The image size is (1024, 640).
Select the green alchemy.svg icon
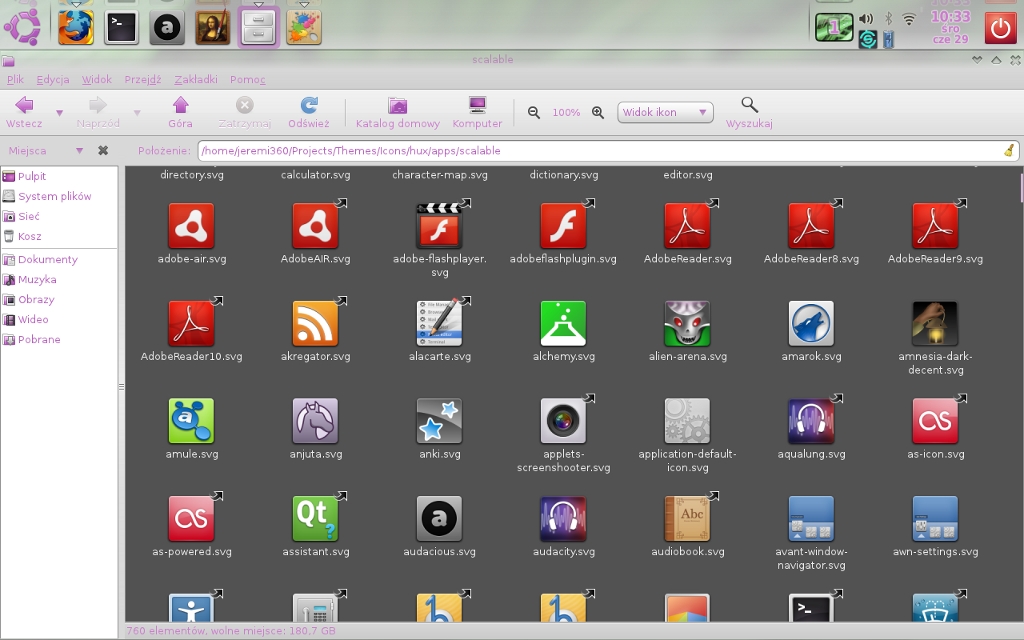(x=564, y=323)
